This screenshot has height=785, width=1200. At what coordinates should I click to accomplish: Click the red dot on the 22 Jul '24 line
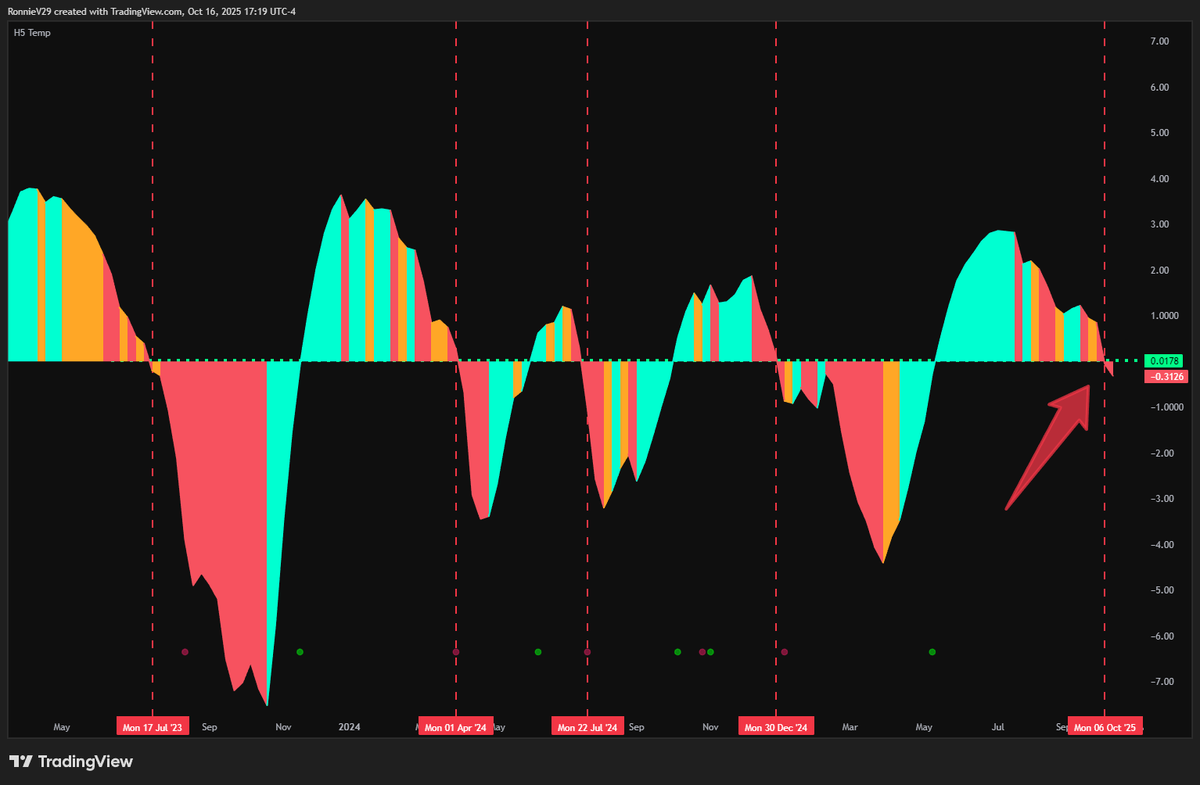[x=587, y=652]
